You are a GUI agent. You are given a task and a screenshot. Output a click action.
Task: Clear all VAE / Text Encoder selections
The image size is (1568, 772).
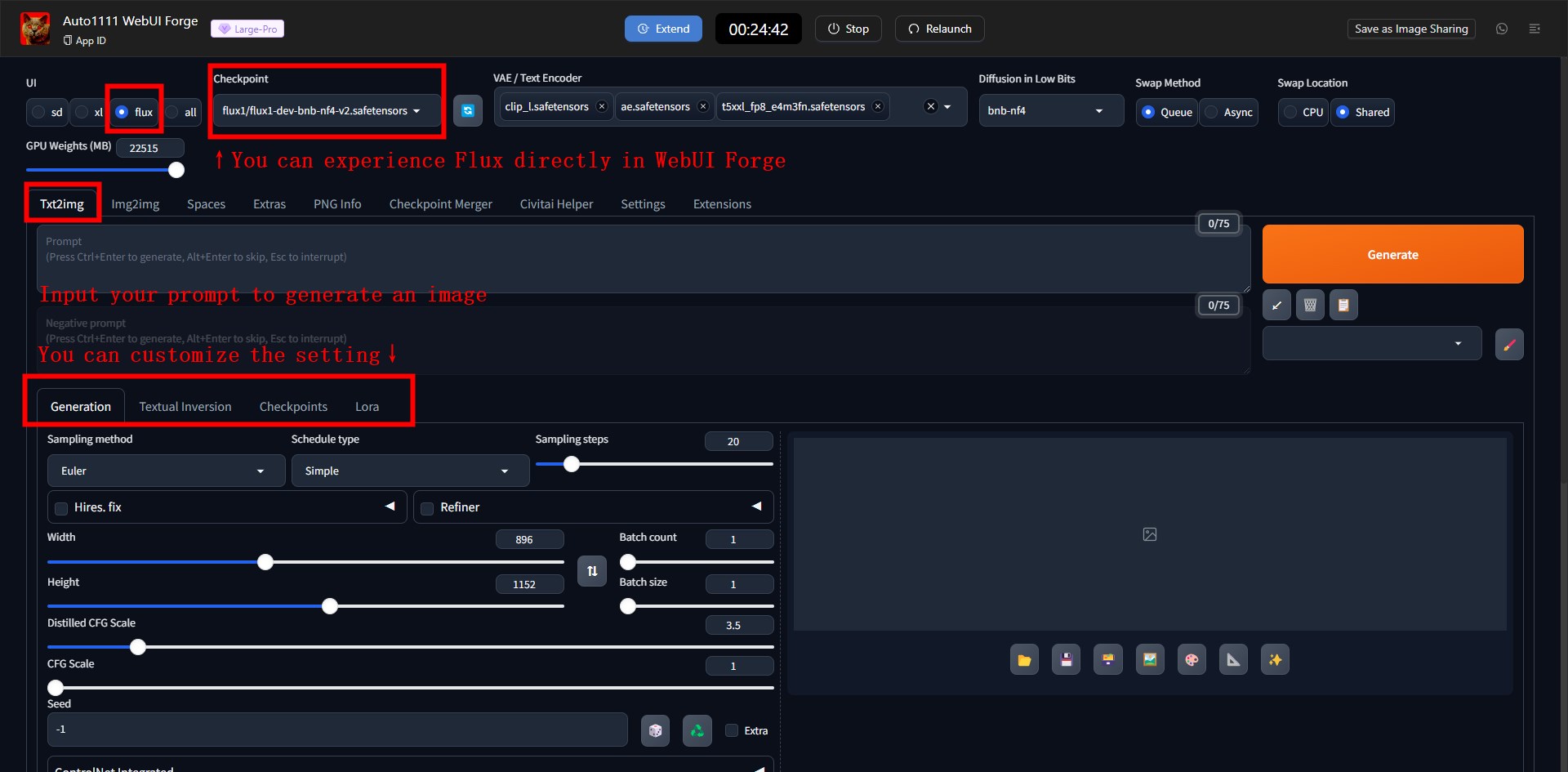click(930, 107)
